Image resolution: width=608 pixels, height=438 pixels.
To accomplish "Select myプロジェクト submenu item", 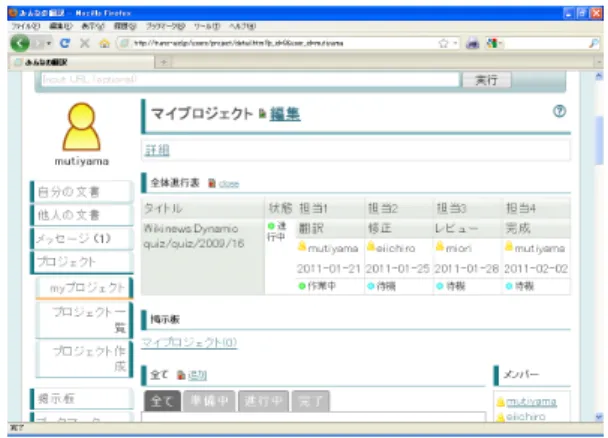I will [84, 288].
